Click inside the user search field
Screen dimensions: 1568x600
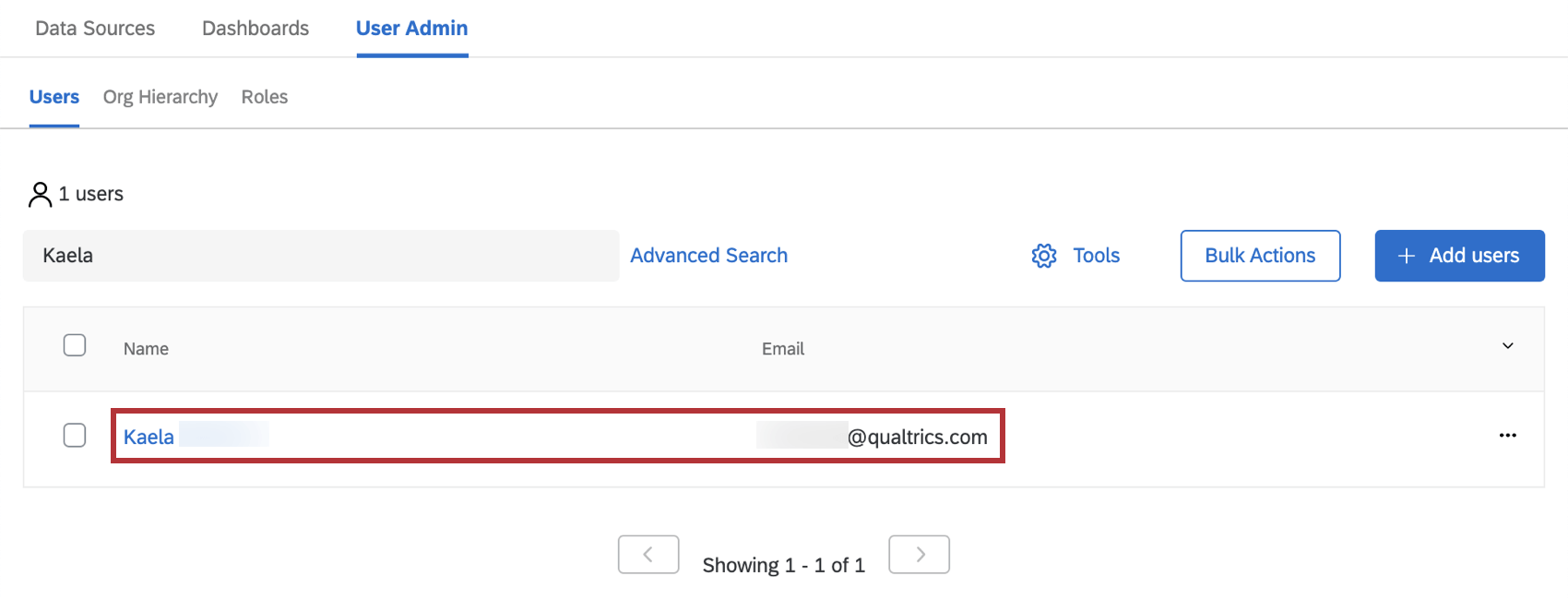(x=320, y=256)
